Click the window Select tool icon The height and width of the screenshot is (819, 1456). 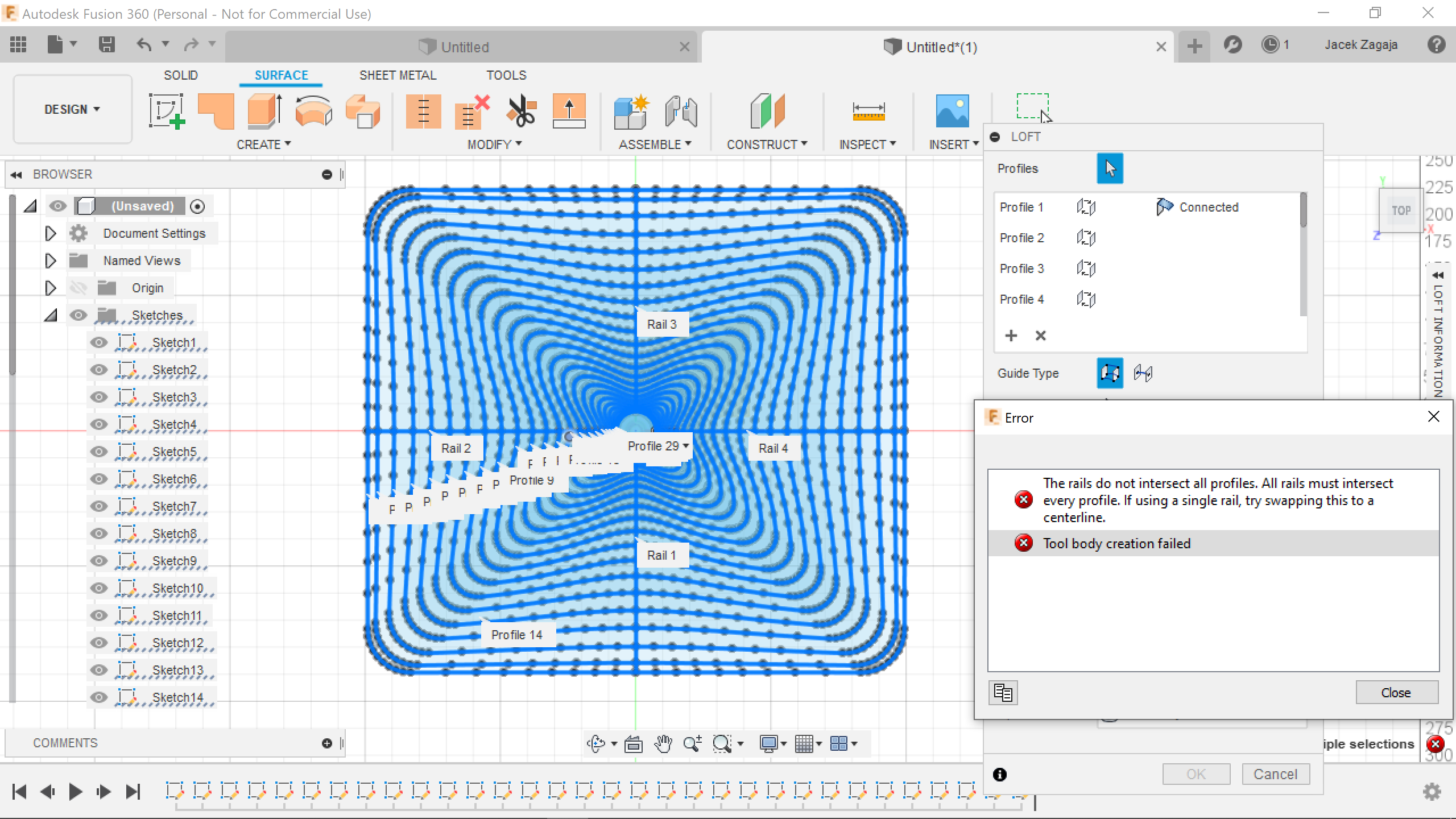click(x=1033, y=107)
